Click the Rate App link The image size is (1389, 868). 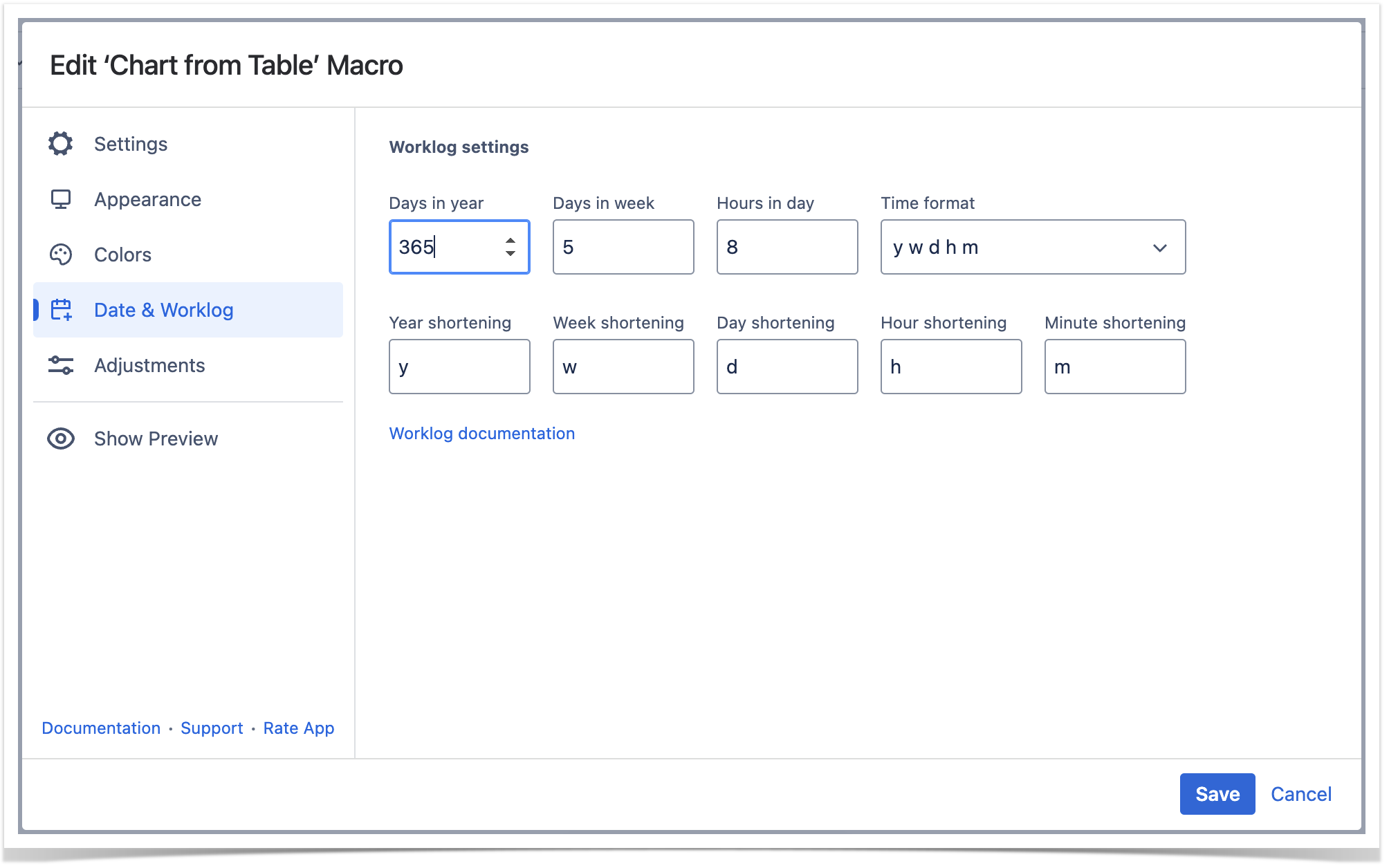[299, 728]
